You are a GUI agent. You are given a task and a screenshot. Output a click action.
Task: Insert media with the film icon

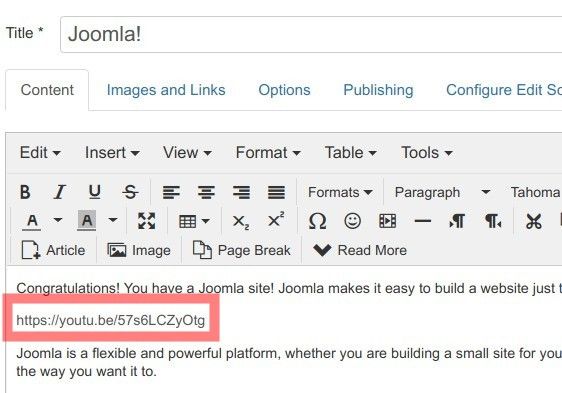[x=387, y=221]
